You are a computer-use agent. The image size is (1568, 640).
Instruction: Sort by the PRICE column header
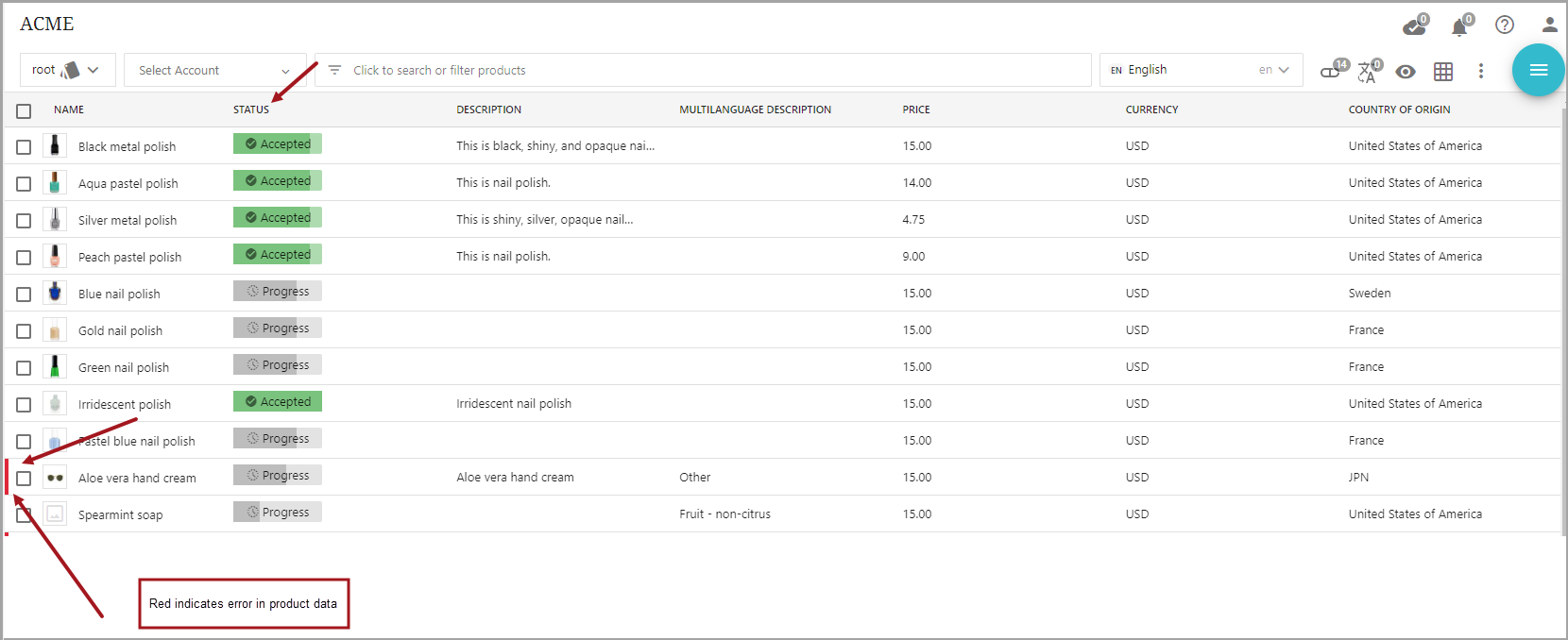(x=915, y=109)
